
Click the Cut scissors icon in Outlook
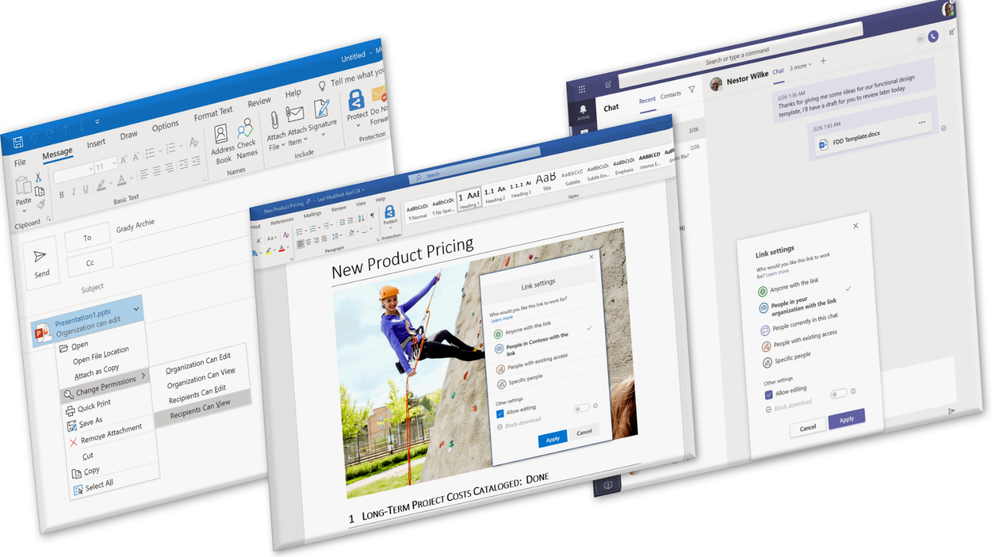[38, 178]
